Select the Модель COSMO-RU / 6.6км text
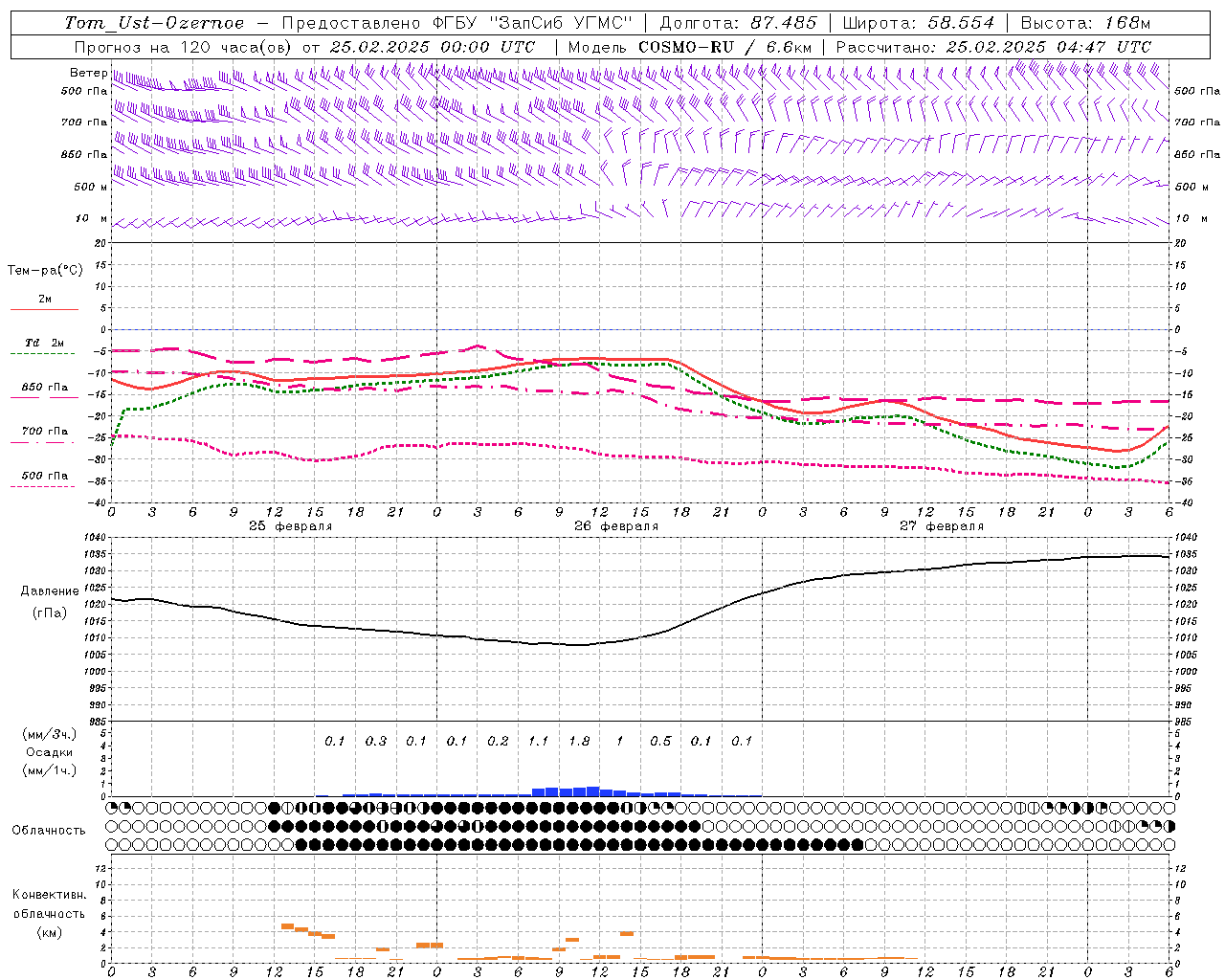1225x980 pixels. click(x=690, y=47)
